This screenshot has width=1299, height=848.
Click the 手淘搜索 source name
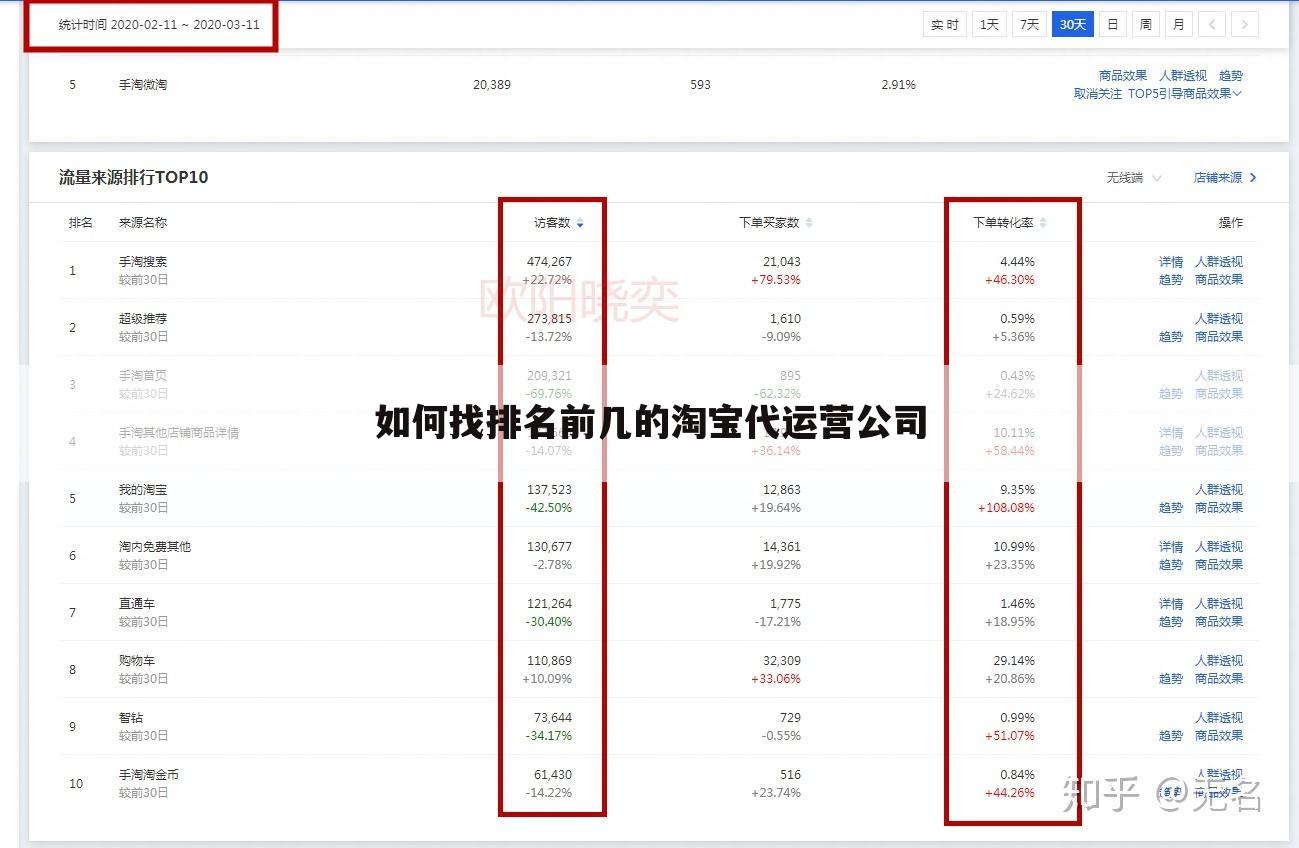143,262
